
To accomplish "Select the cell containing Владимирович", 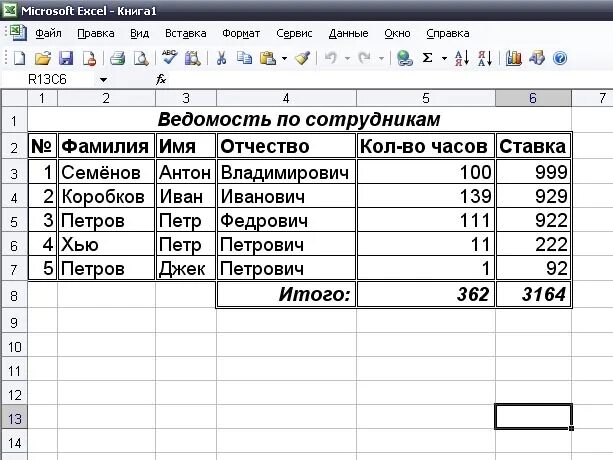I will (286, 172).
